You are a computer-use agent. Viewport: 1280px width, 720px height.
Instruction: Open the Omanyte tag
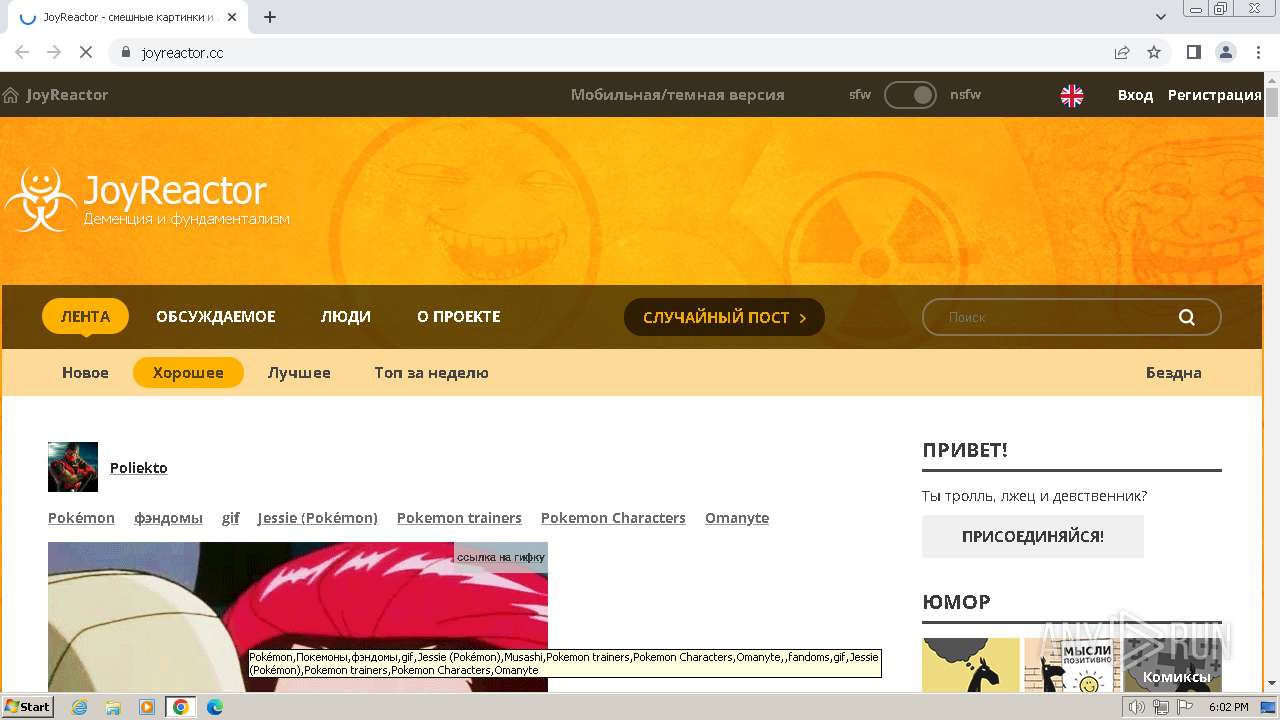pyautogui.click(x=737, y=518)
